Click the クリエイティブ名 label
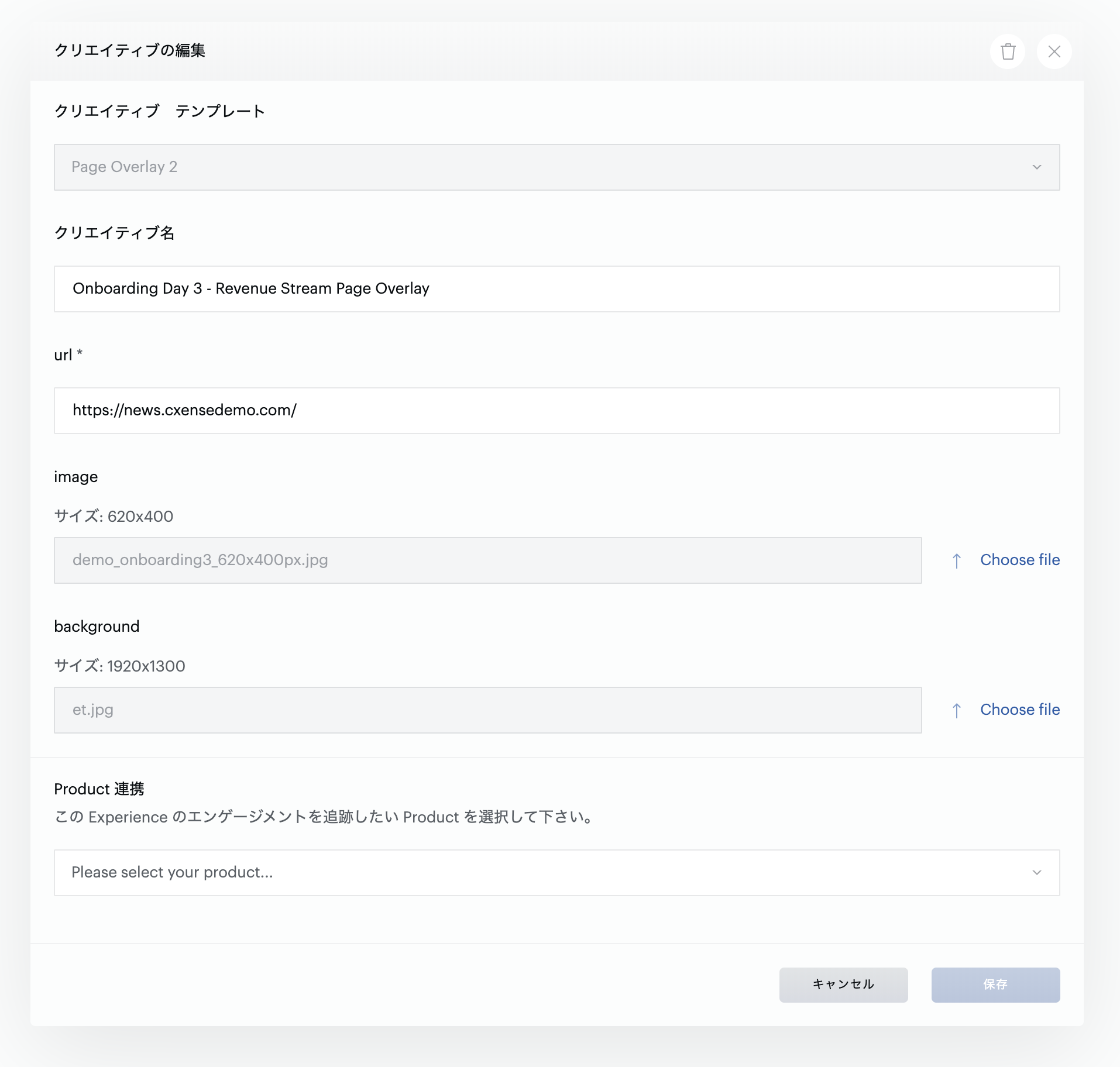 click(x=114, y=233)
